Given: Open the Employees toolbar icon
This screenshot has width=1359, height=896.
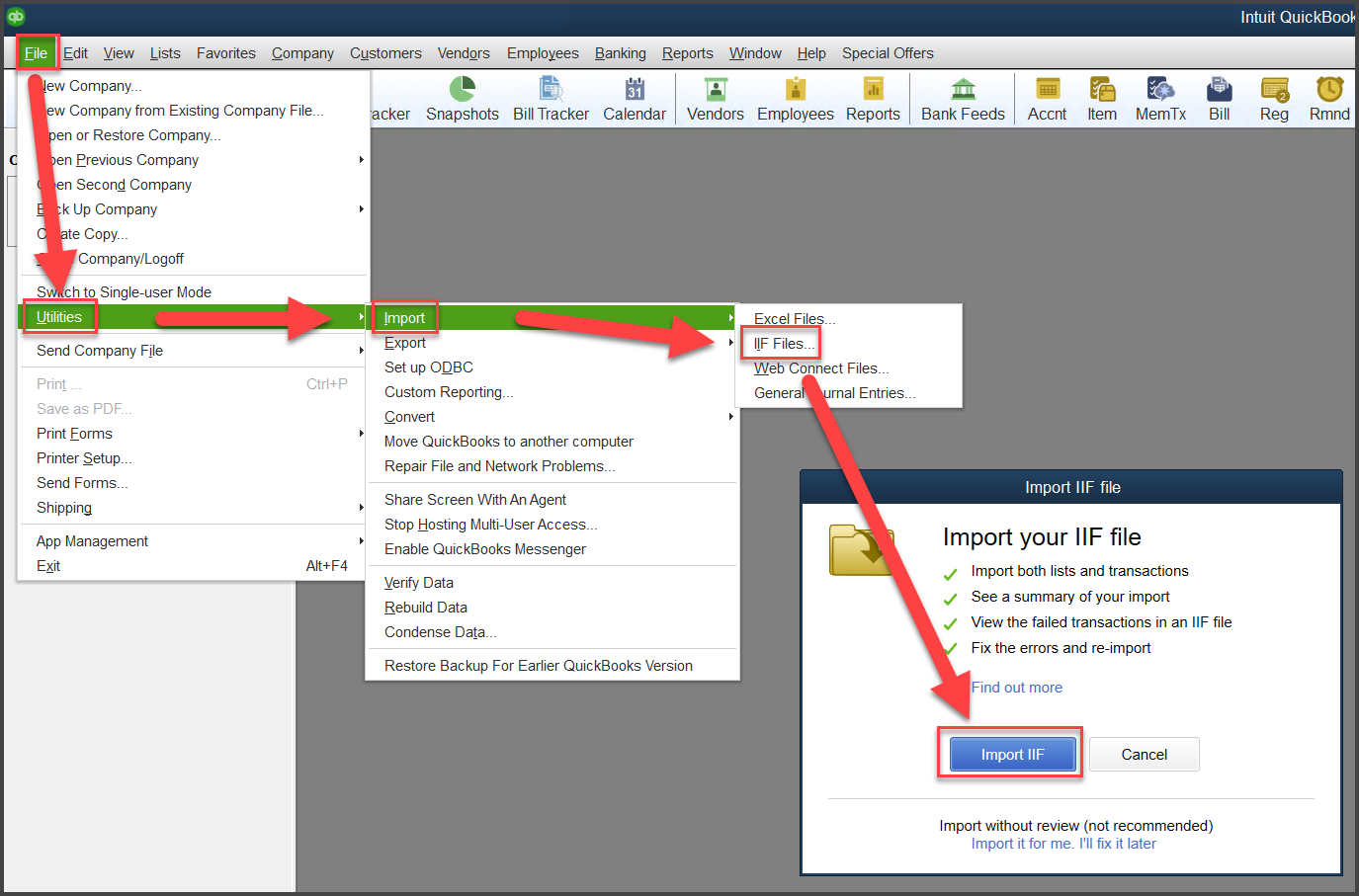Looking at the screenshot, I should pyautogui.click(x=796, y=100).
